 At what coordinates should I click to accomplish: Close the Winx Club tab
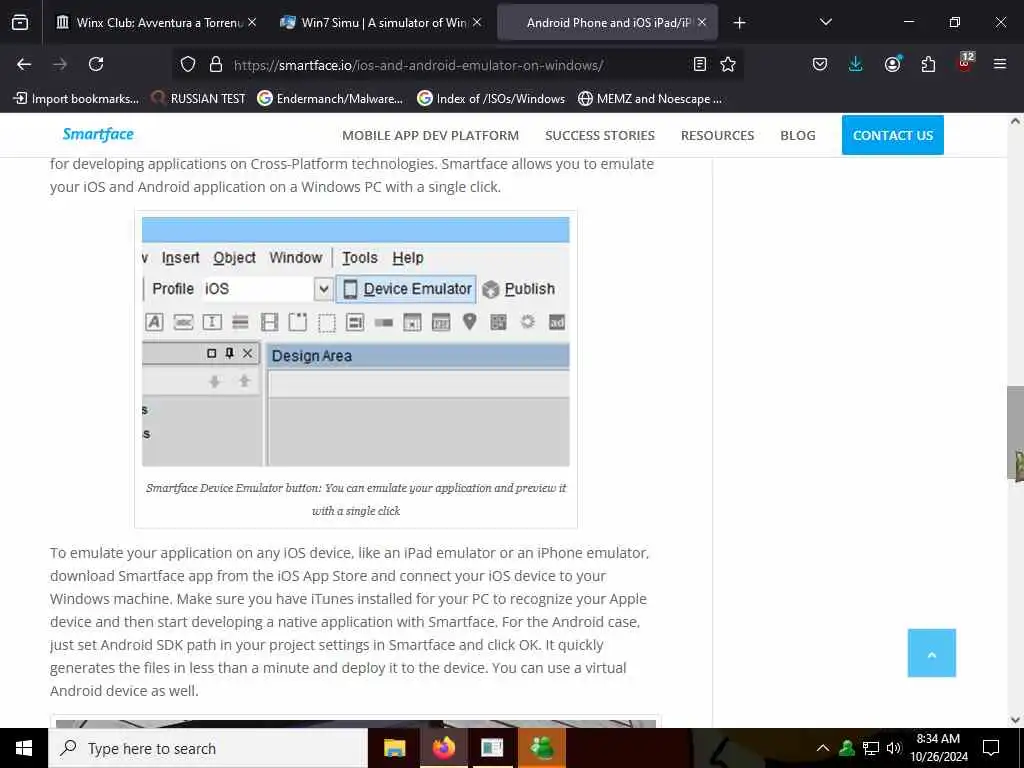[252, 22]
